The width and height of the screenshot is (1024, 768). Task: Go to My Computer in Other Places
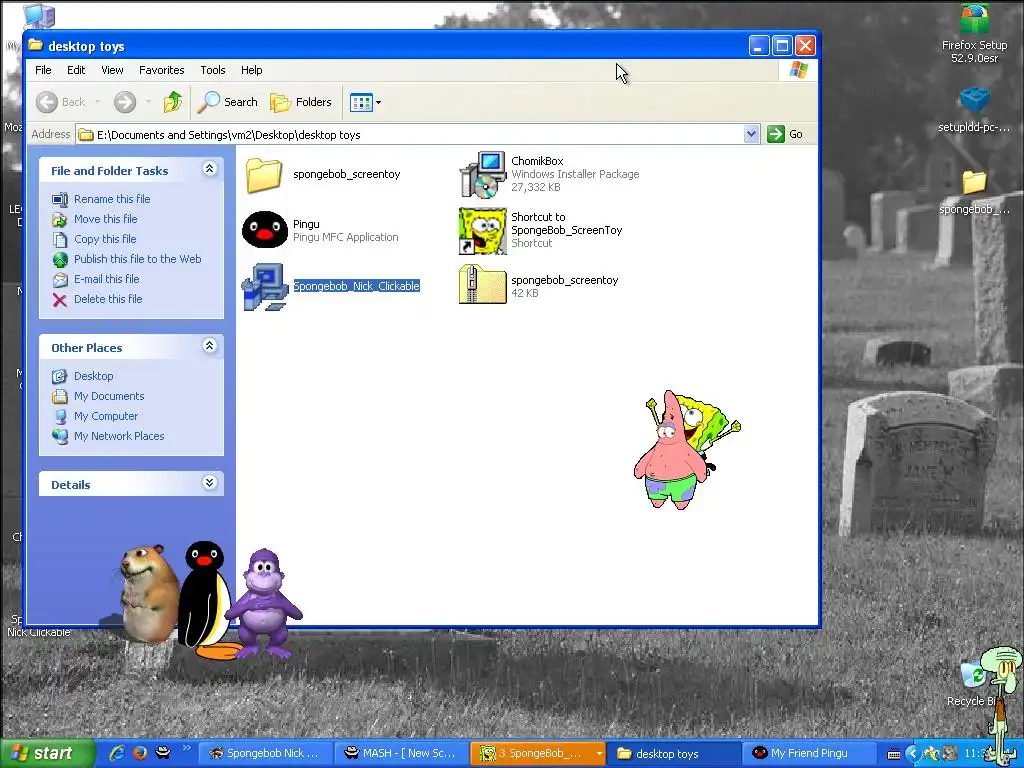[x=106, y=416]
